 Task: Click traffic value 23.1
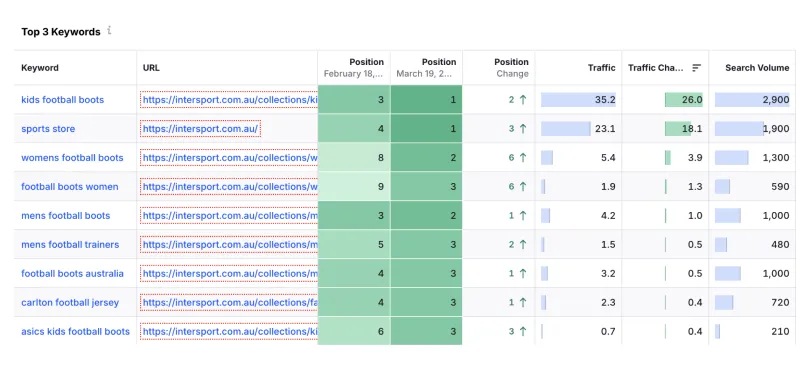pyautogui.click(x=605, y=129)
